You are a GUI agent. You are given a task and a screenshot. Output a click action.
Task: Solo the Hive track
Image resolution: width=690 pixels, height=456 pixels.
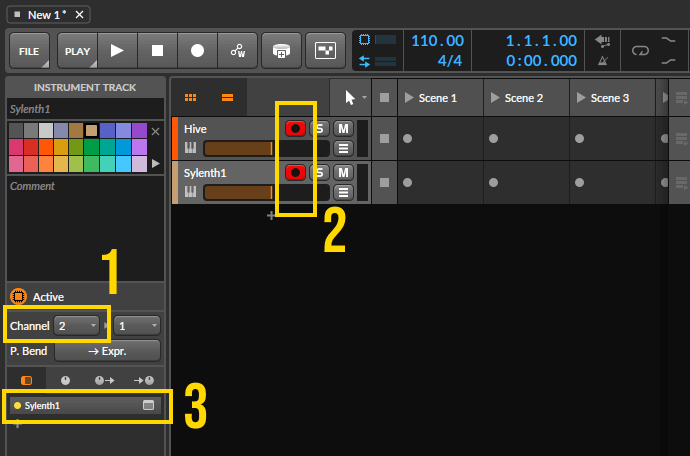click(x=320, y=129)
